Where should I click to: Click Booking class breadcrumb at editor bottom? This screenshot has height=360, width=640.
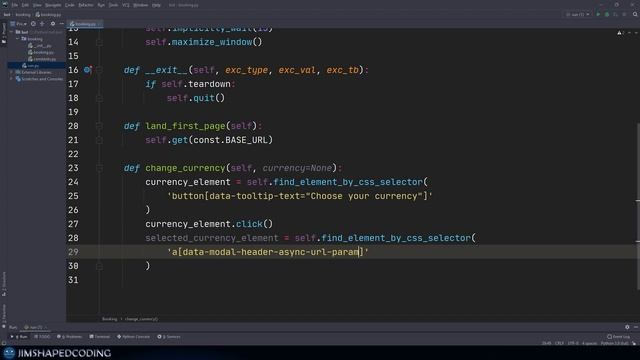(x=109, y=319)
